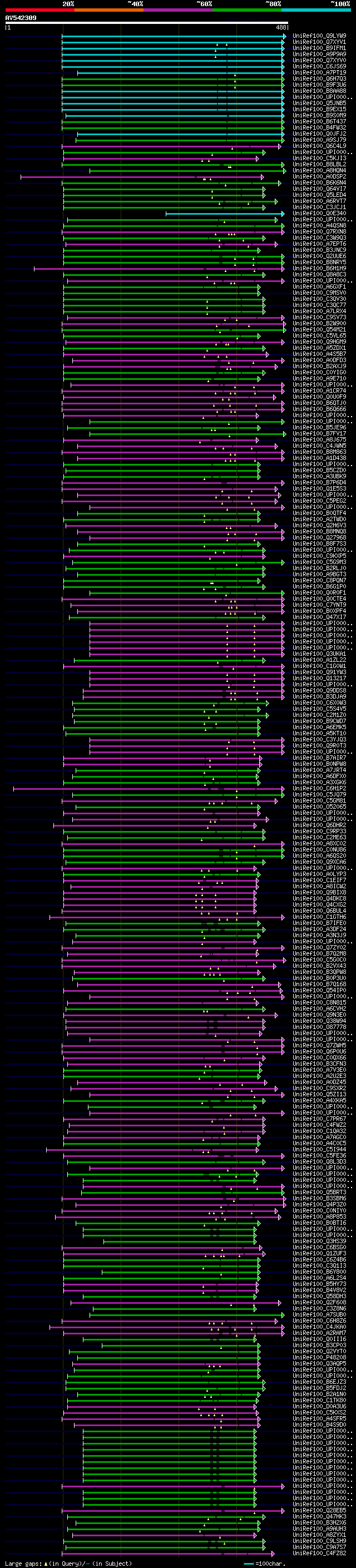Open hit UniRef100_Q7XYY1
The width and height of the screenshot is (356, 1568).
point(319,42)
